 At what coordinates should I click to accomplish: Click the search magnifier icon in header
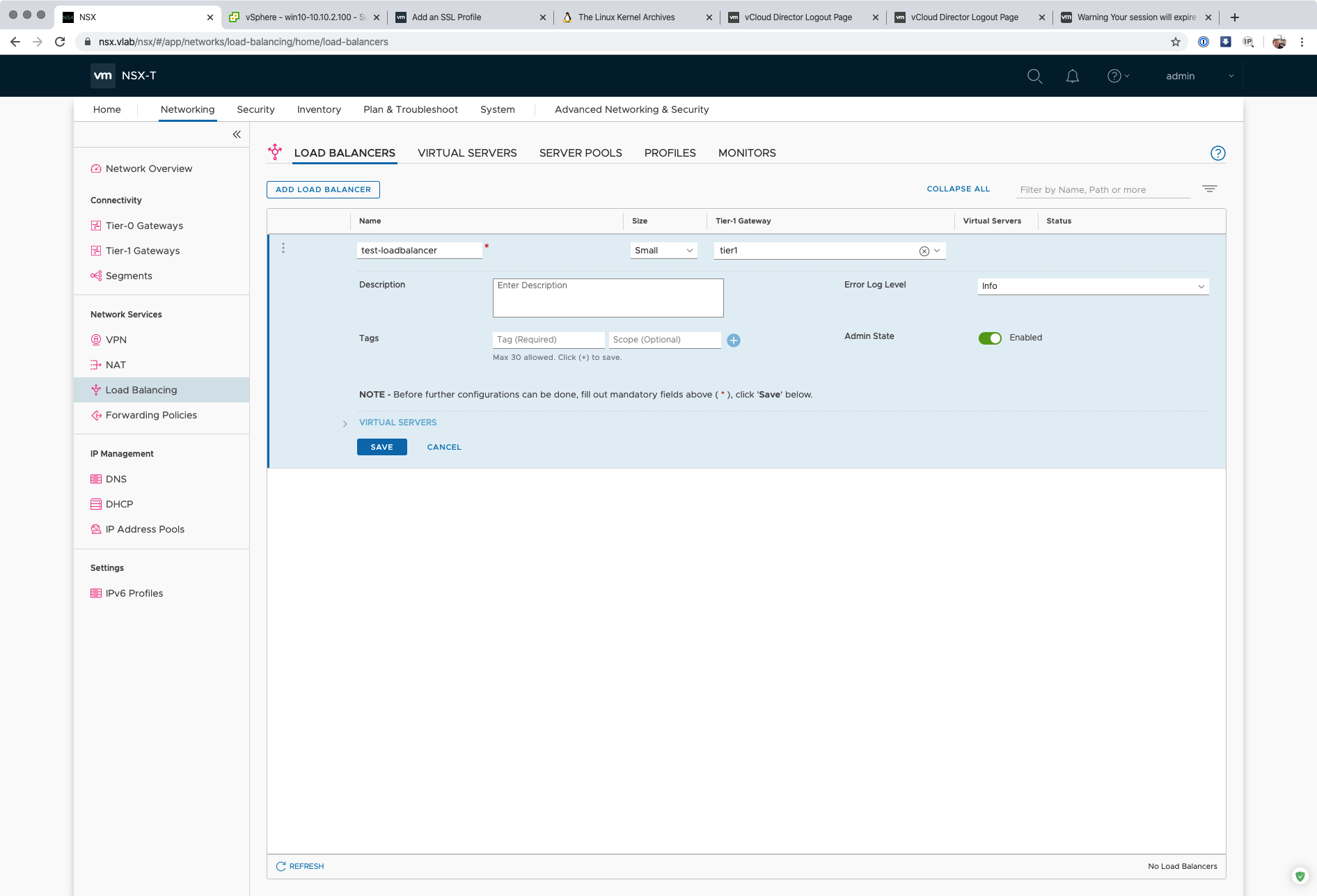click(x=1034, y=76)
